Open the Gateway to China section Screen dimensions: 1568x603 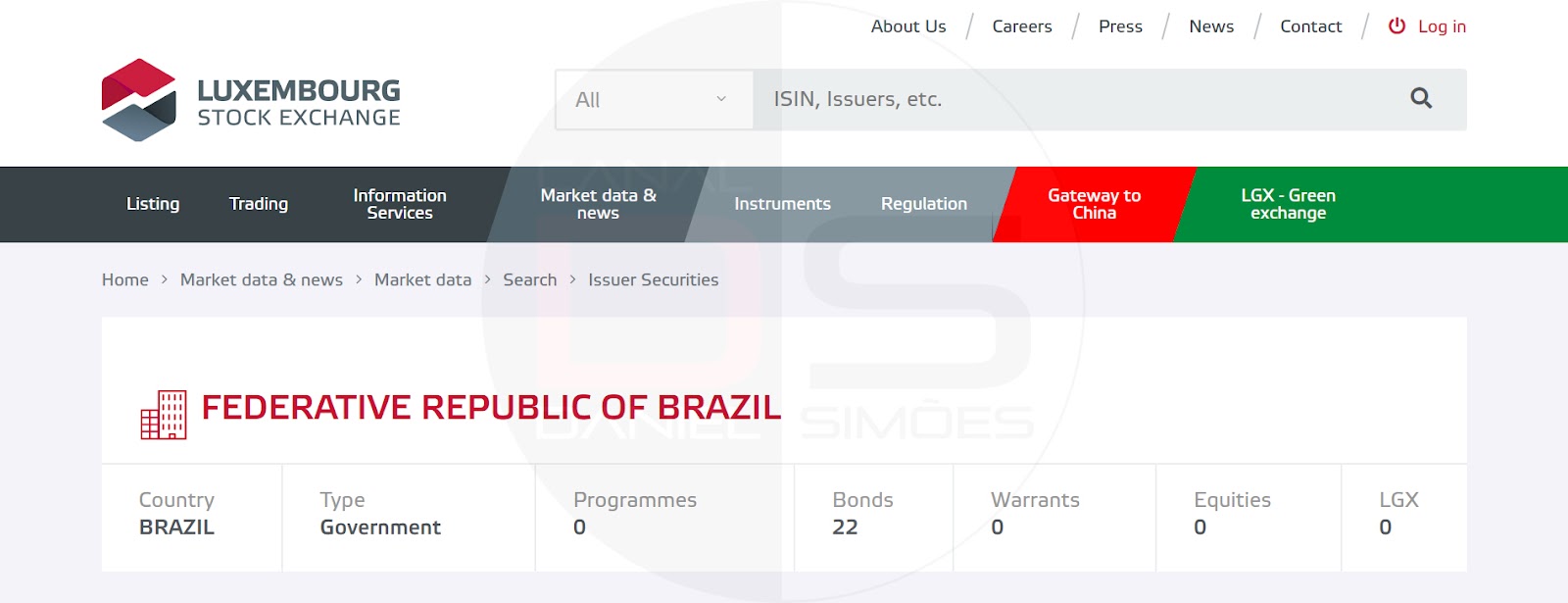1094,204
